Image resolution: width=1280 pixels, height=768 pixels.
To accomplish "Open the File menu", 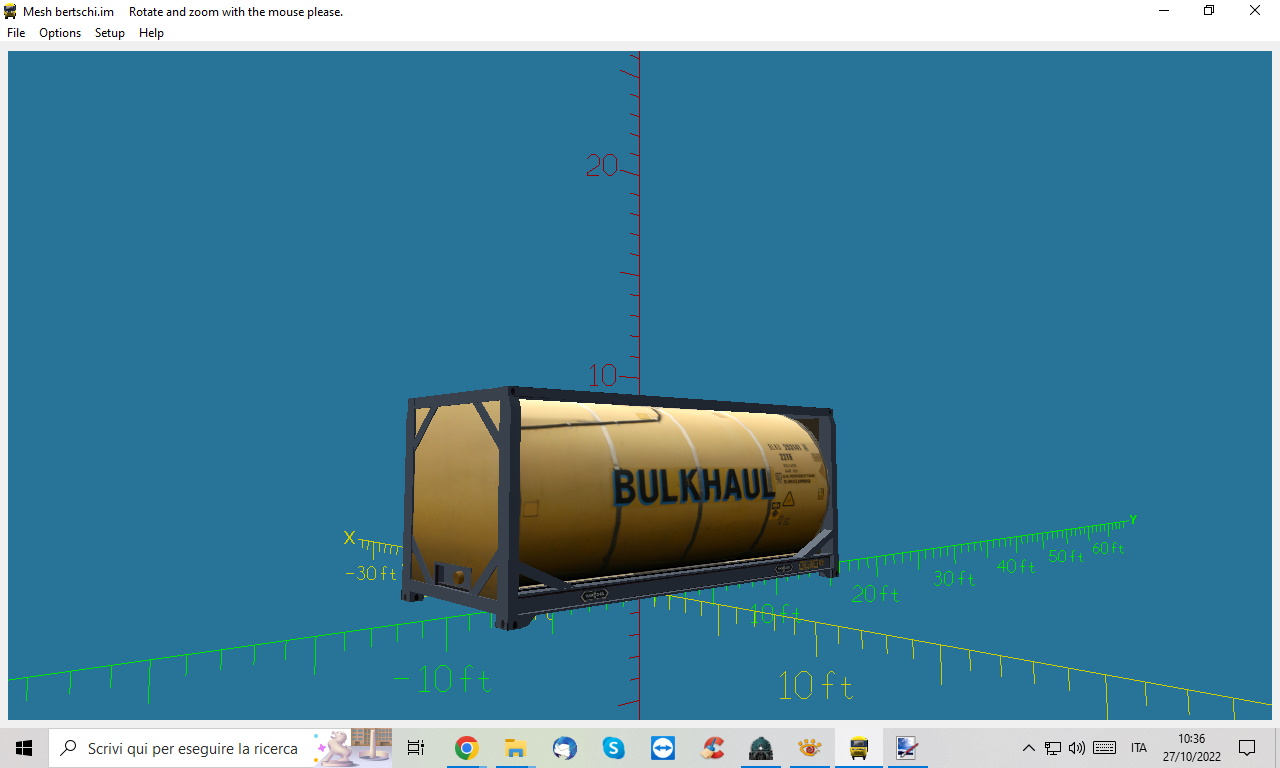I will click(x=16, y=33).
